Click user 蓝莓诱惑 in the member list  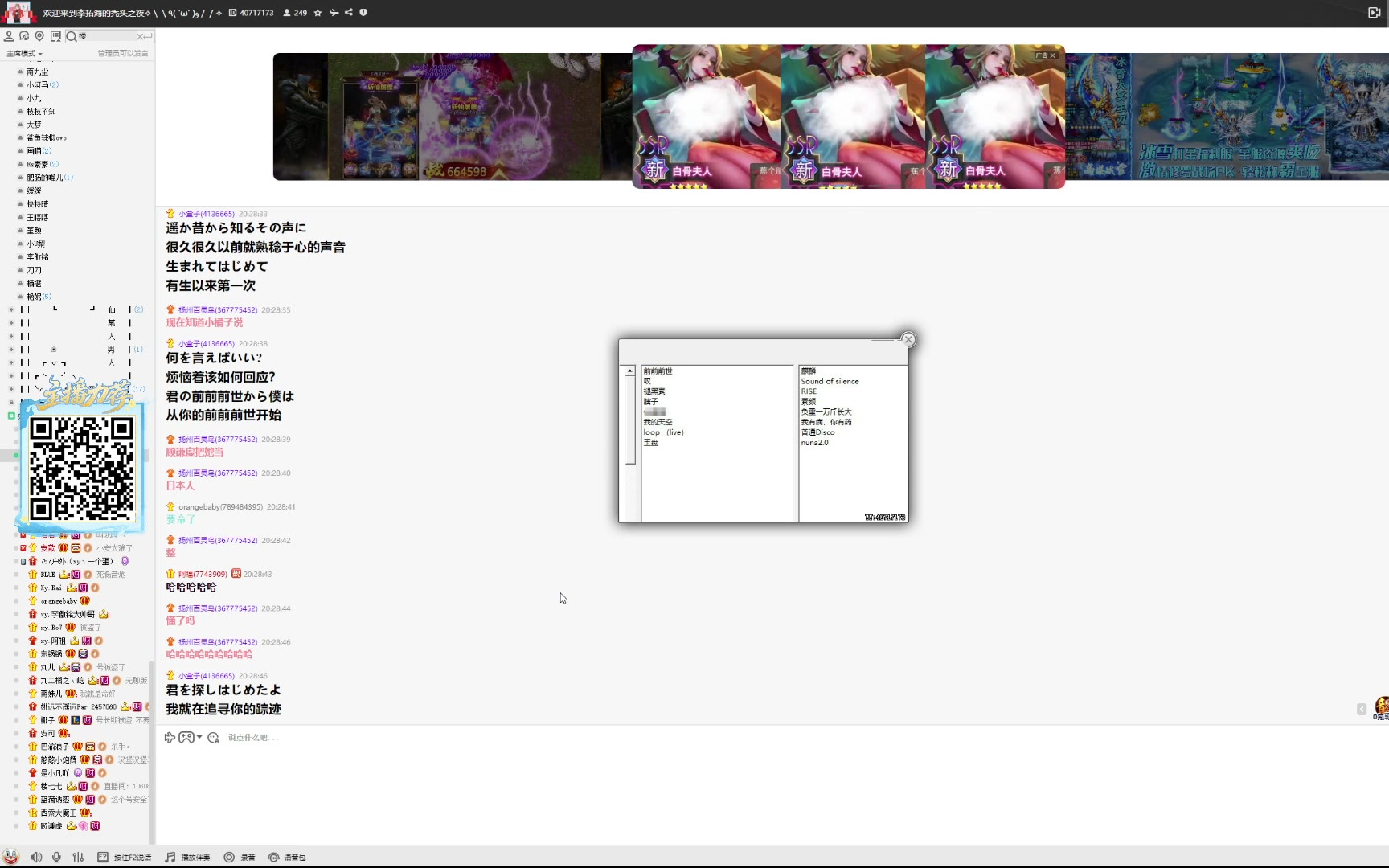coord(55,800)
